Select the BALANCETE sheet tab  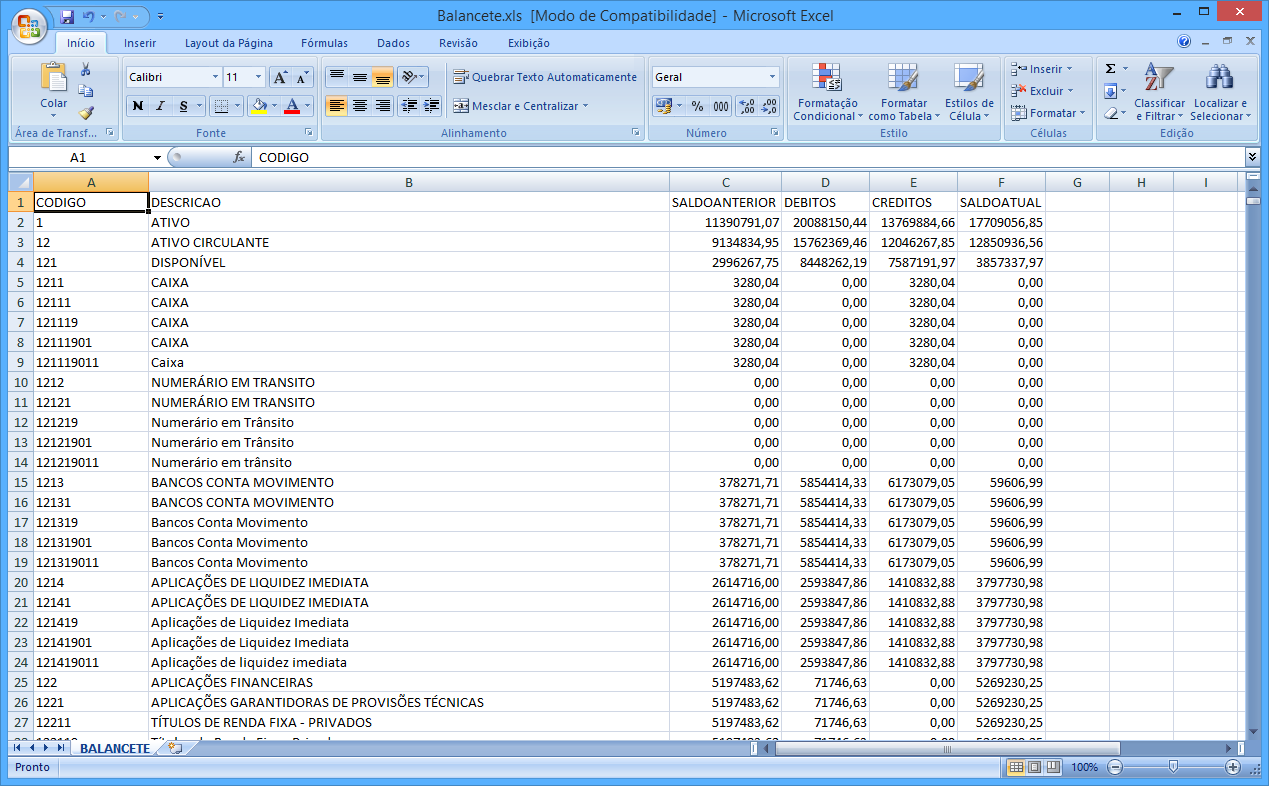(115, 748)
